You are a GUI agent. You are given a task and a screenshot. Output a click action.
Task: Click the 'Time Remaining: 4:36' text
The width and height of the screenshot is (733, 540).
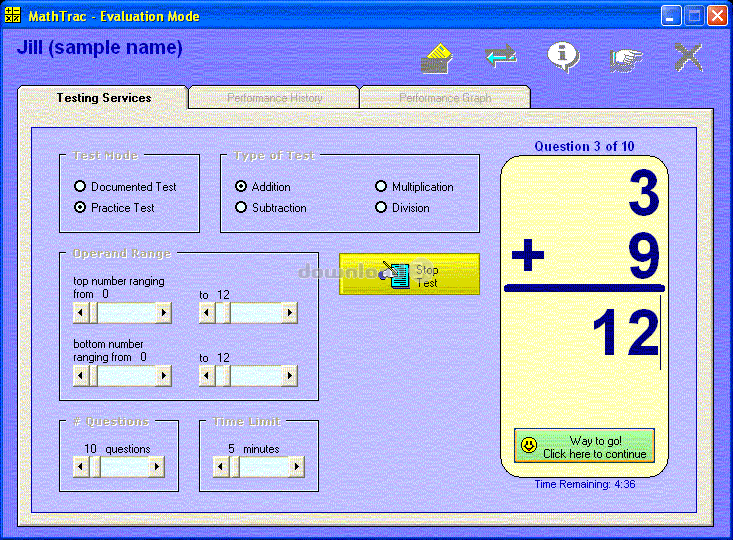(x=584, y=484)
